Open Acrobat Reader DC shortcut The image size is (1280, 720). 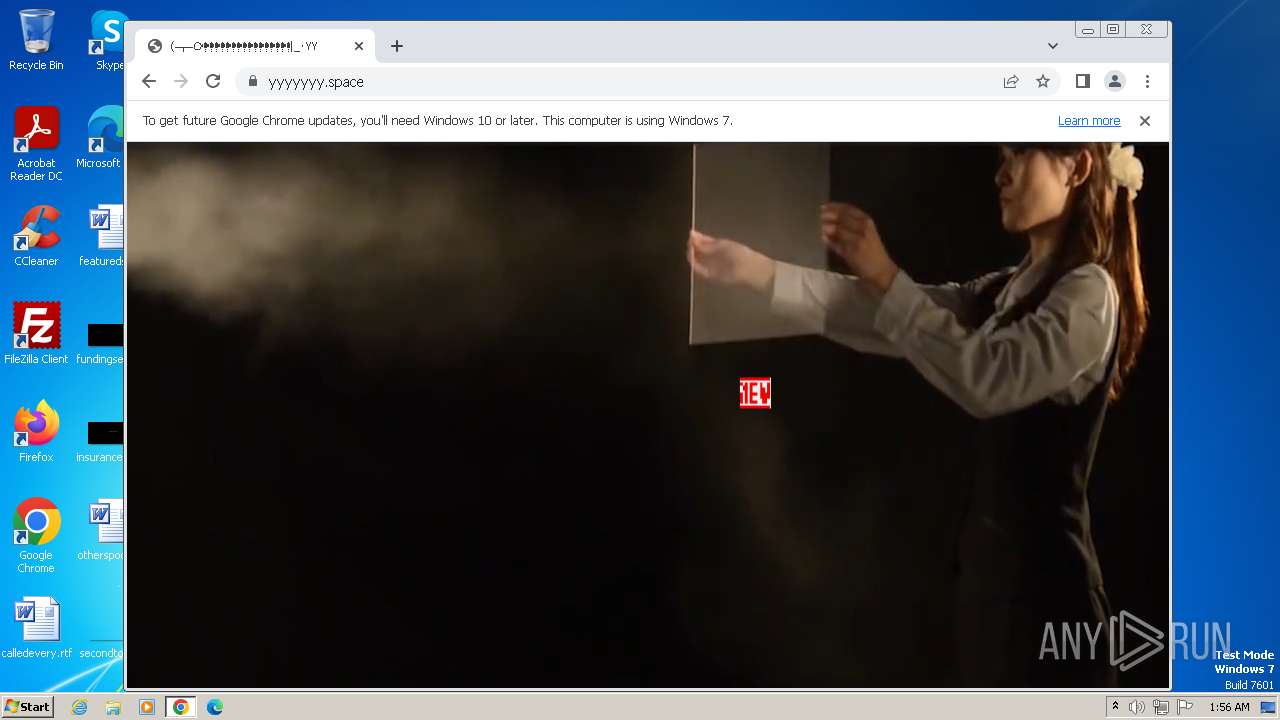pyautogui.click(x=36, y=144)
